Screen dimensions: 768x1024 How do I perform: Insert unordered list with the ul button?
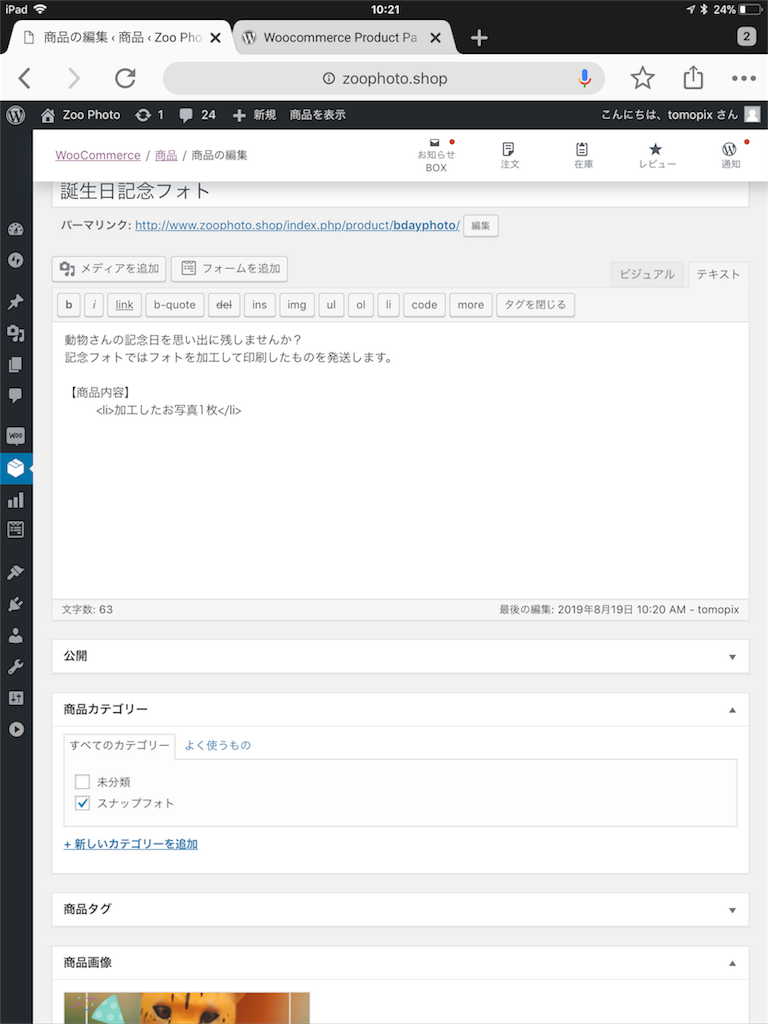point(331,305)
